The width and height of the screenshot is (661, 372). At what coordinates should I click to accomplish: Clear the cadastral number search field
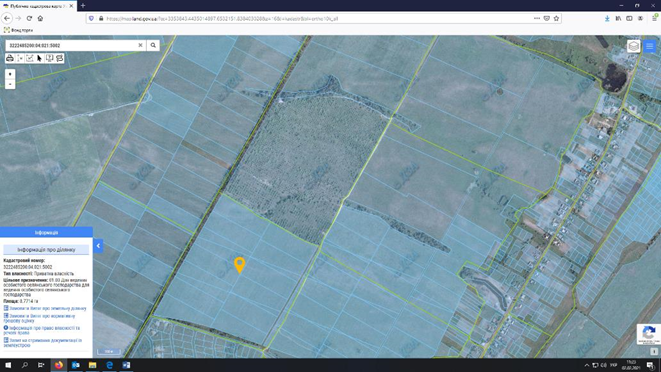point(140,45)
